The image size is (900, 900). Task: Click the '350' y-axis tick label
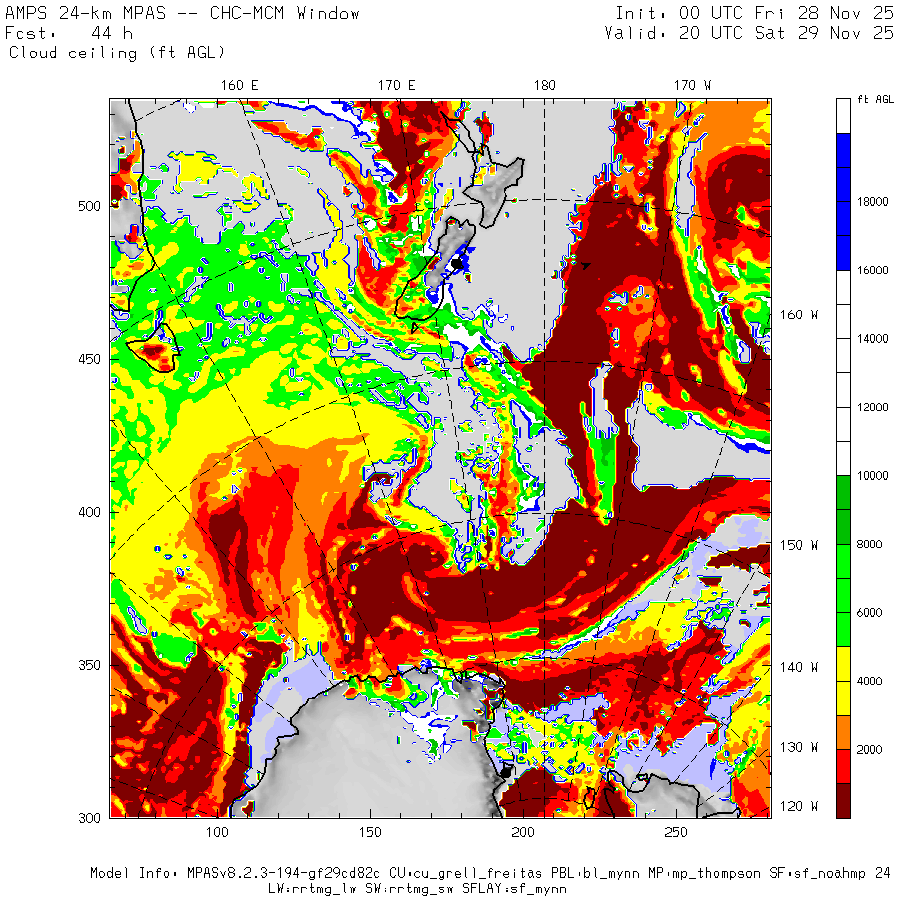[x=89, y=665]
